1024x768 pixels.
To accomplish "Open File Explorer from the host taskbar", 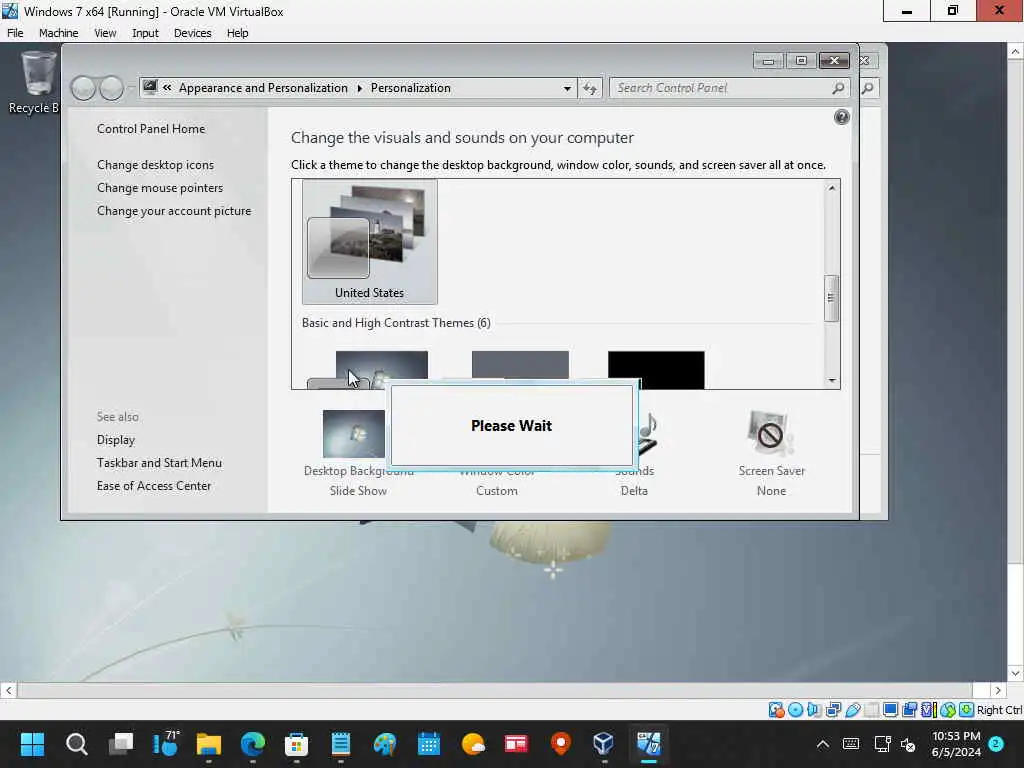I will (208, 744).
